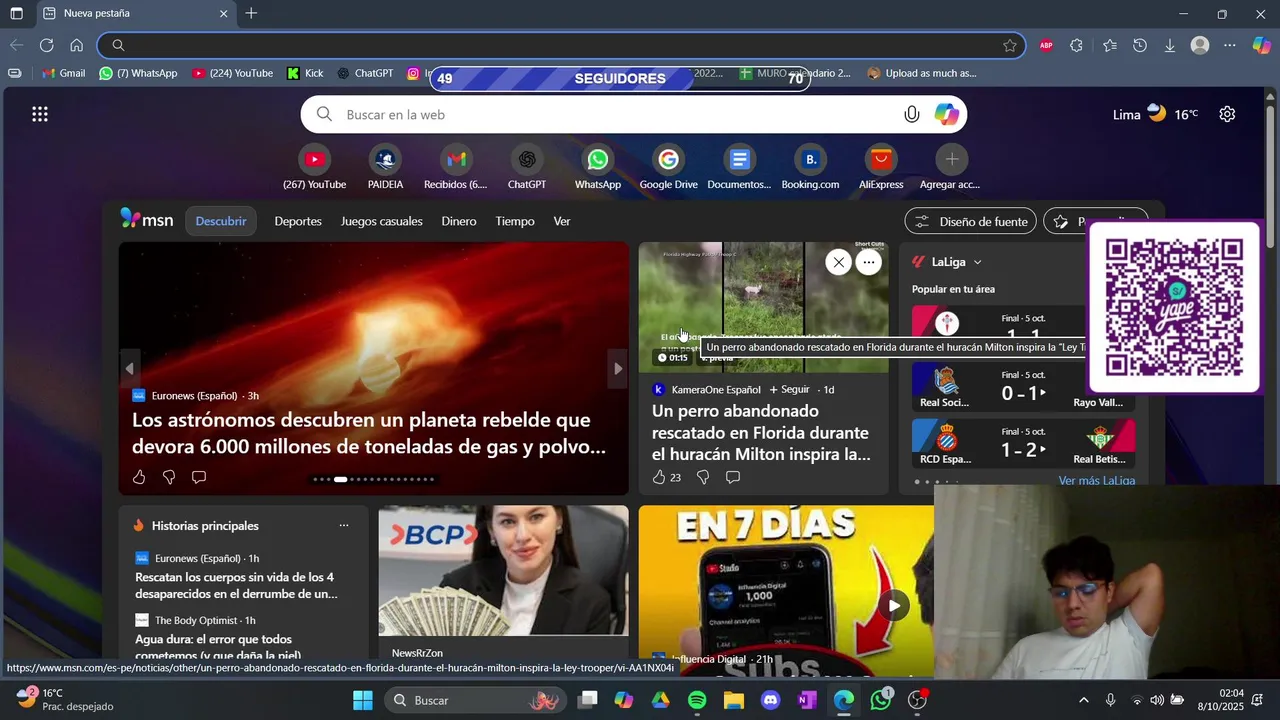
Task: Switch to the Dinero tab
Action: click(x=459, y=221)
